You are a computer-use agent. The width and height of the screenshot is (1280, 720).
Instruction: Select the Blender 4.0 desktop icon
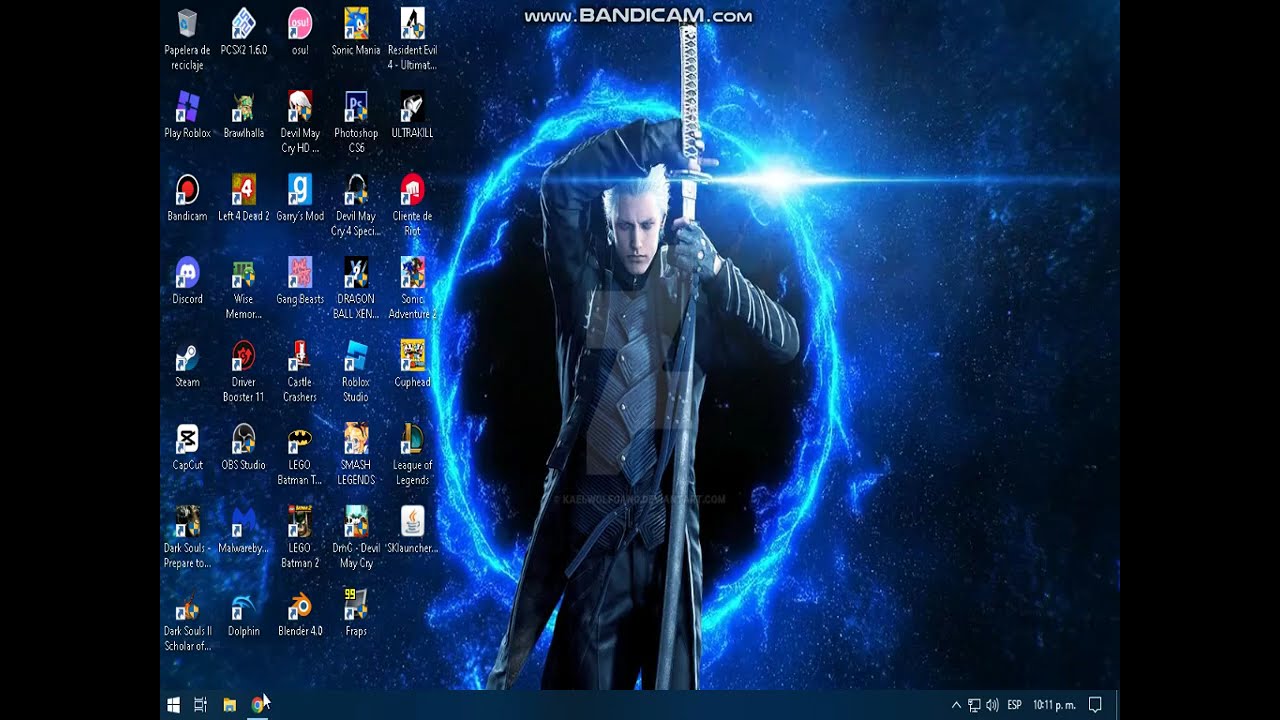point(300,613)
